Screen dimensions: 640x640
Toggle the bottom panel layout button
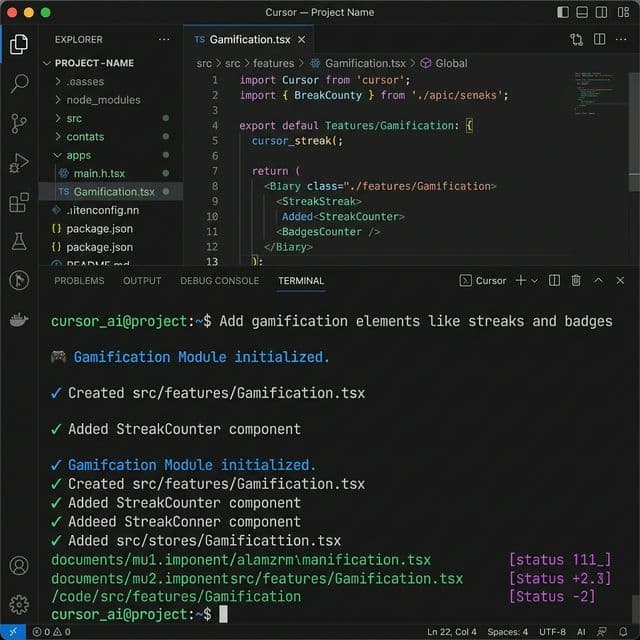click(x=582, y=12)
